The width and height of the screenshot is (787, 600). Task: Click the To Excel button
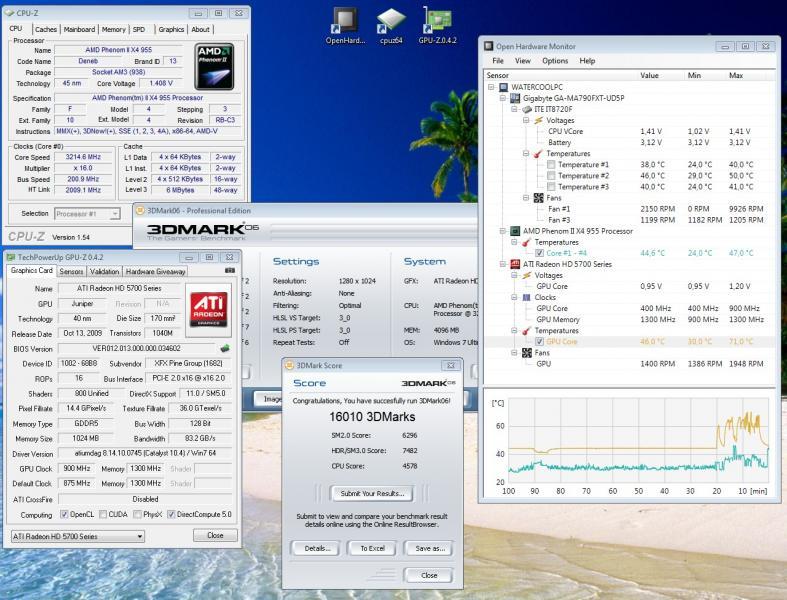372,548
